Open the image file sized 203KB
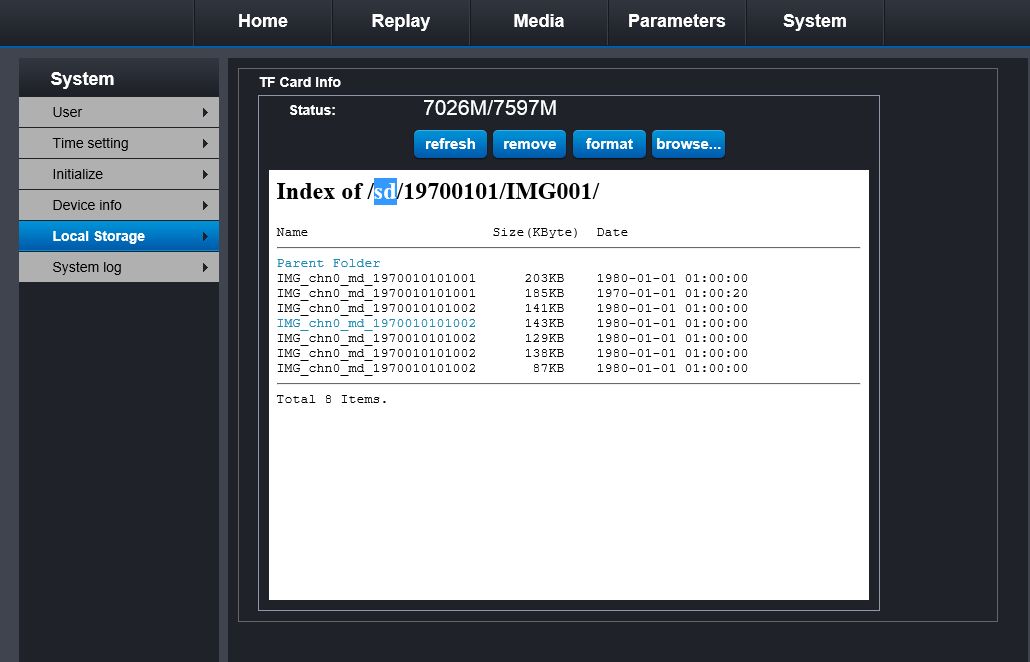 376,278
